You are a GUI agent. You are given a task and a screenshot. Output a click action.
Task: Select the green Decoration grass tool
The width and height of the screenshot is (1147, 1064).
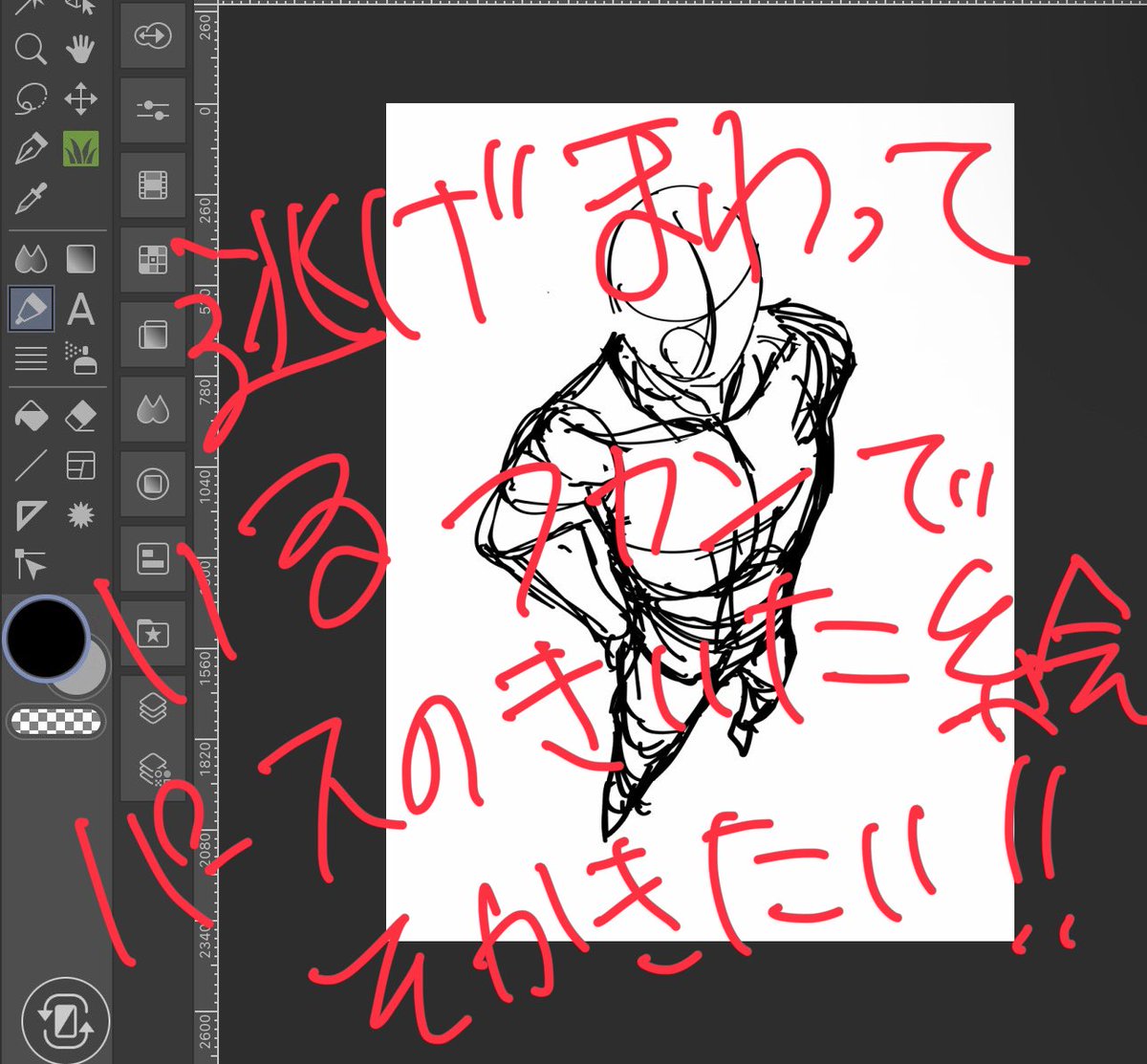coord(81,150)
